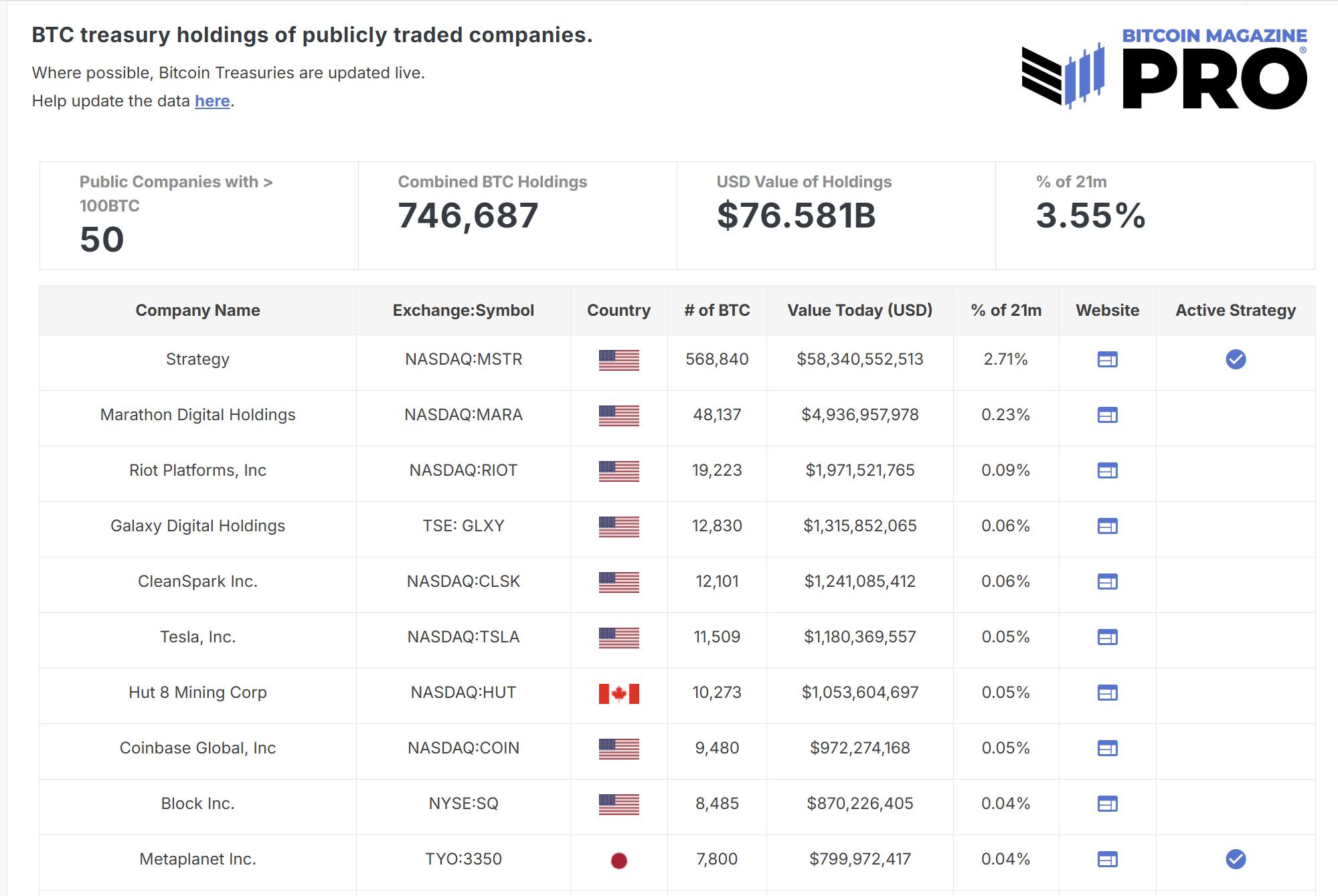
Task: Click CleanSpark Inc. website icon
Action: [1107, 581]
